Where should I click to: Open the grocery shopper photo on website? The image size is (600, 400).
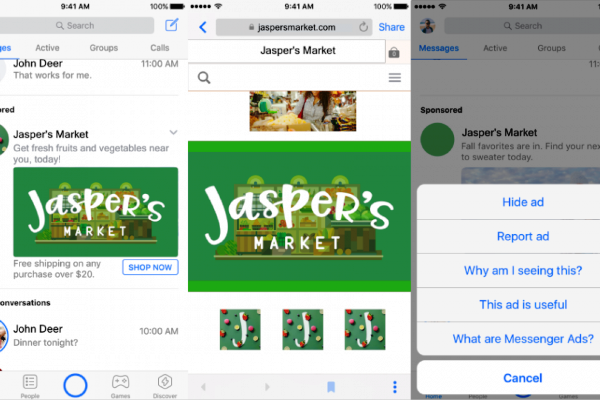303,111
